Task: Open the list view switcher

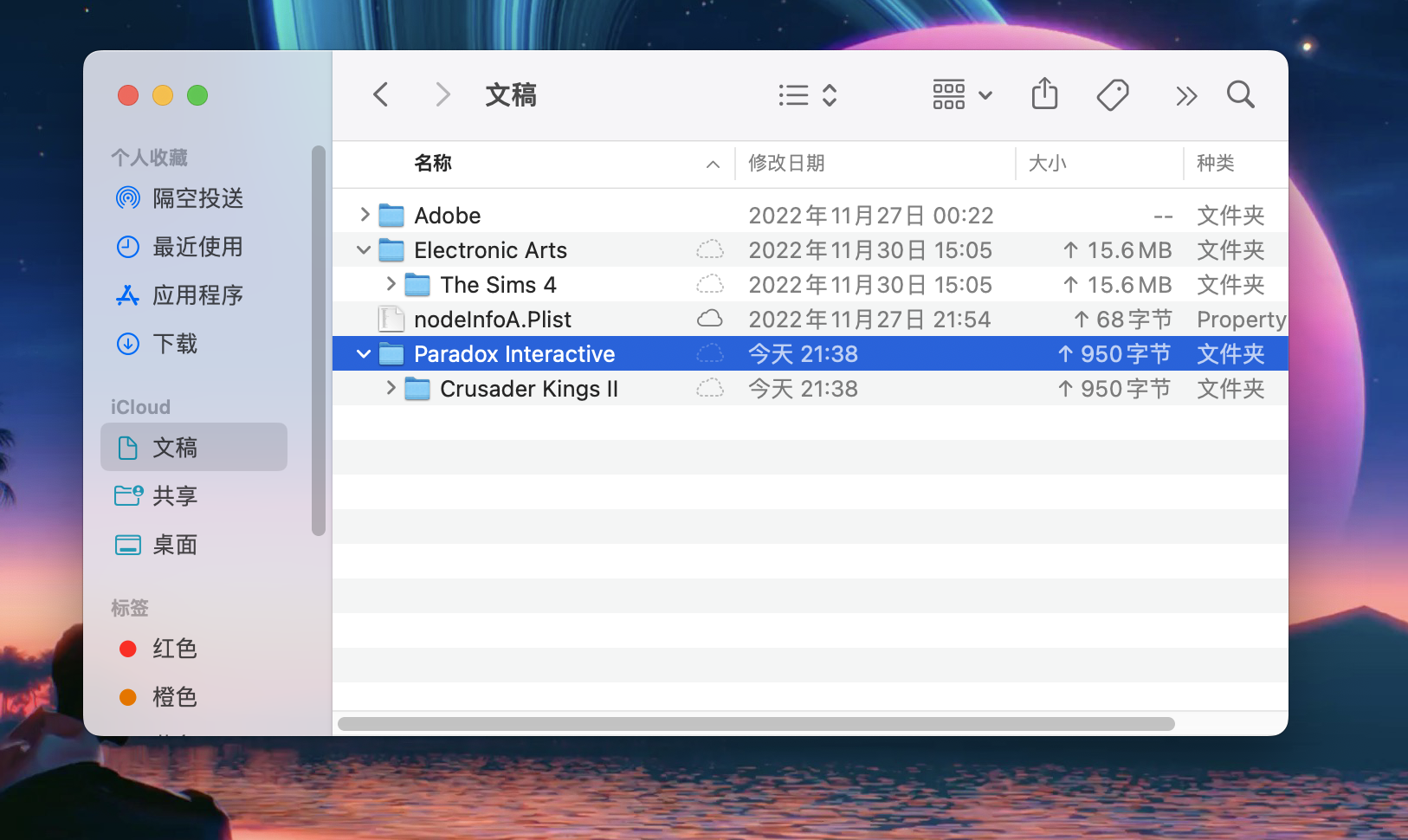Action: (x=807, y=94)
